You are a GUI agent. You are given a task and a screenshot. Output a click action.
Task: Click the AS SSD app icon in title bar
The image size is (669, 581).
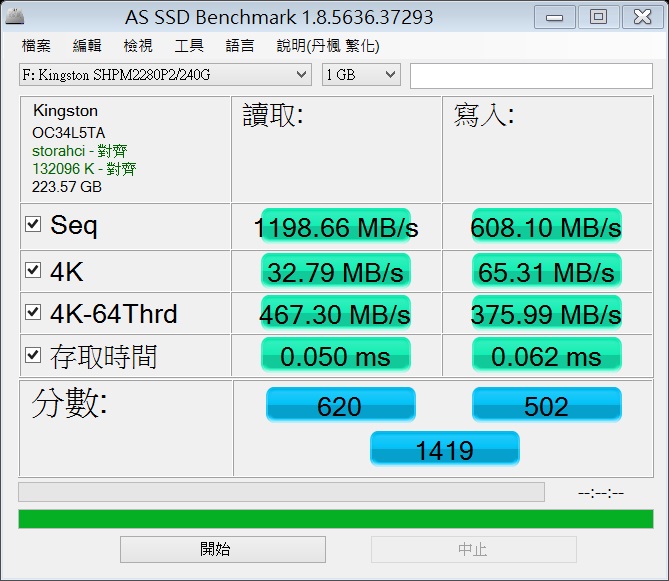click(x=15, y=16)
